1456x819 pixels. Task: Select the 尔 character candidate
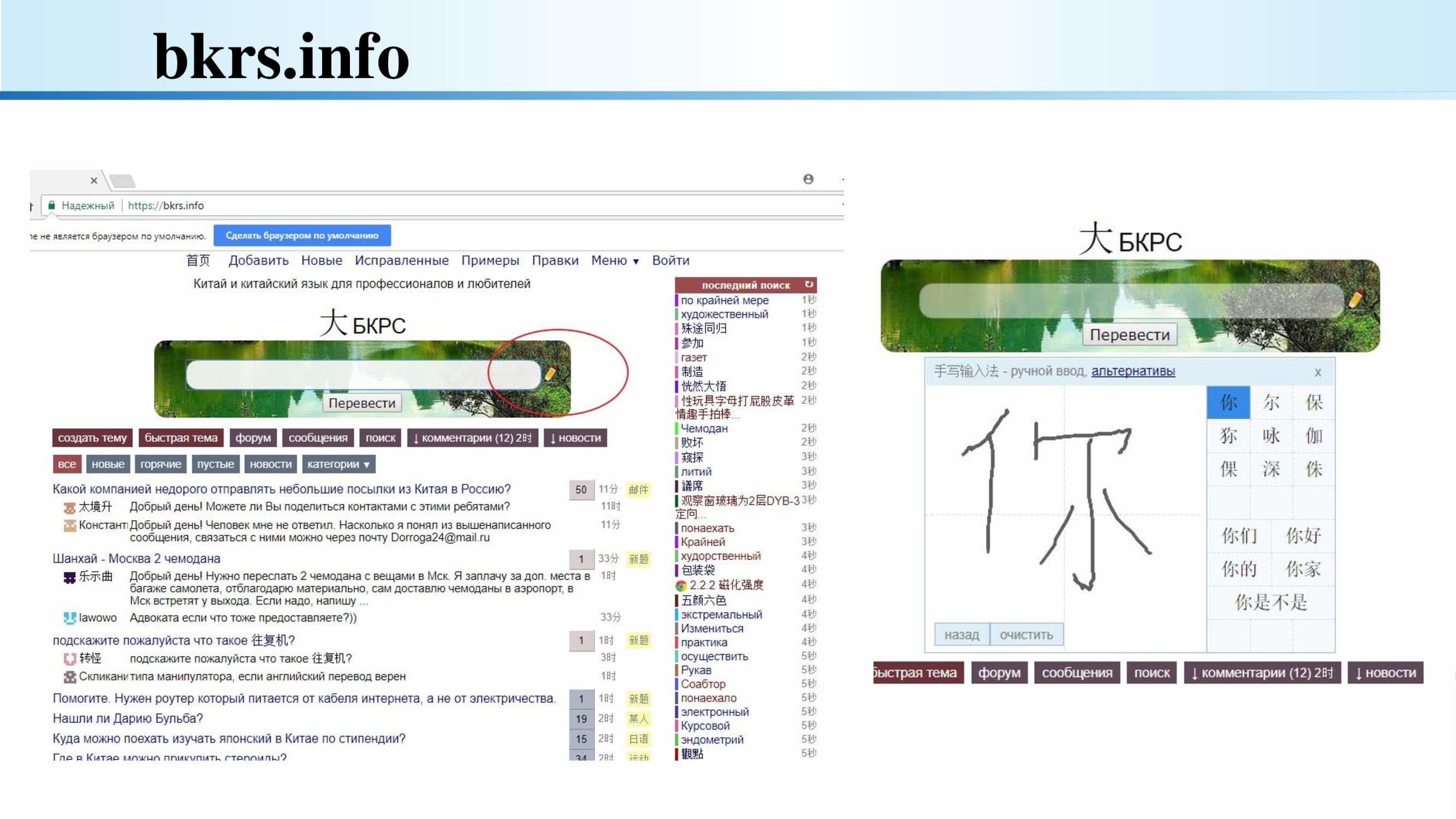[1270, 402]
